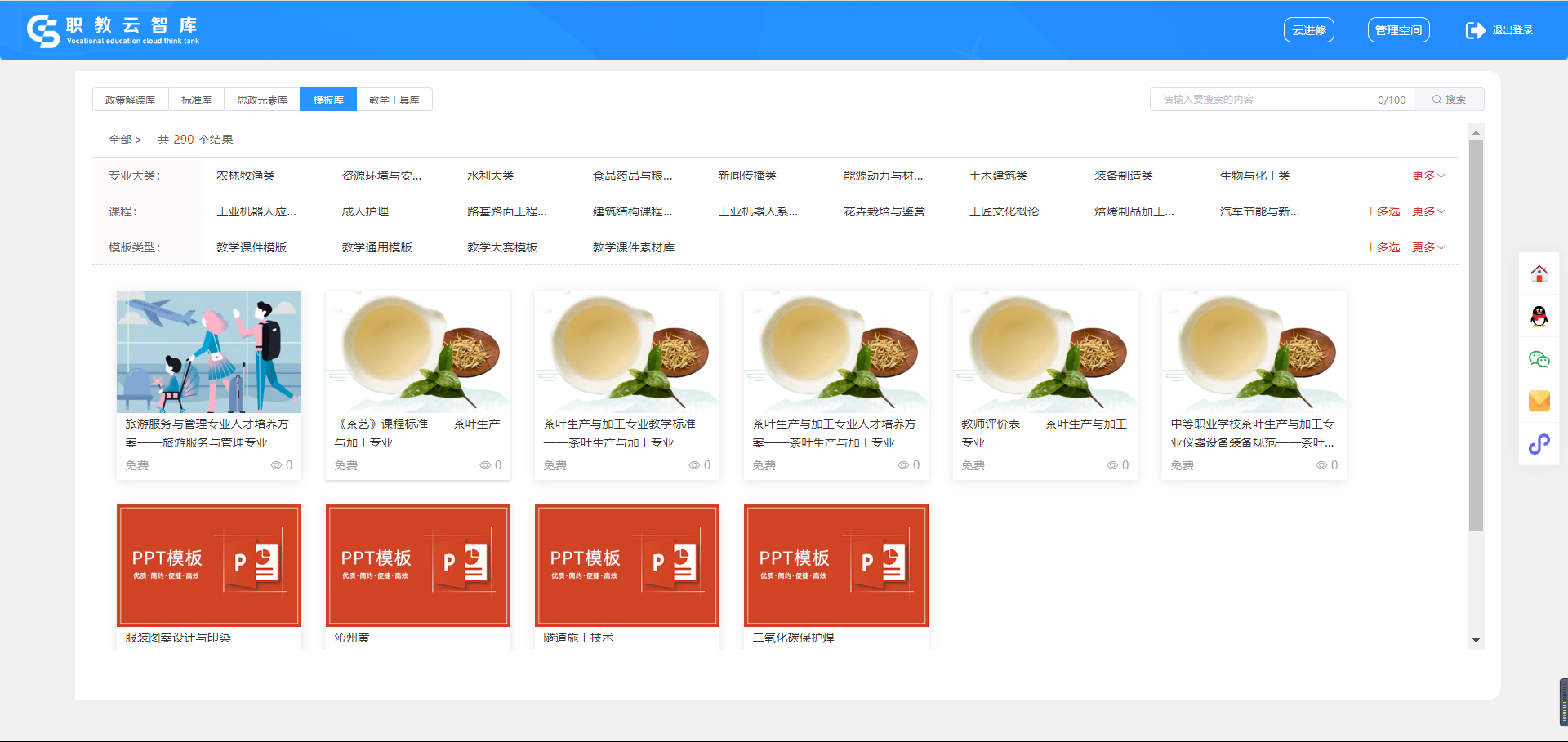This screenshot has height=742, width=1568.
Task: Open the QQ penguin contact icon
Action: tap(1539, 316)
